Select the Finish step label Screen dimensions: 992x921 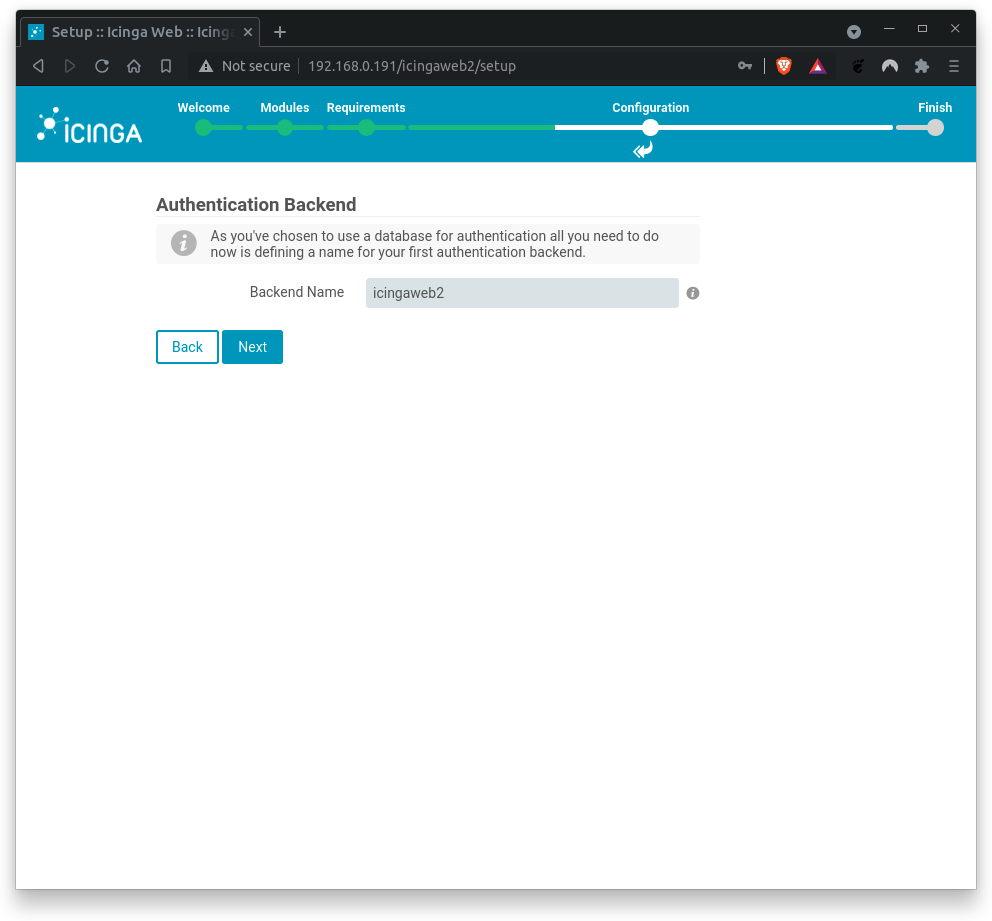coord(934,107)
